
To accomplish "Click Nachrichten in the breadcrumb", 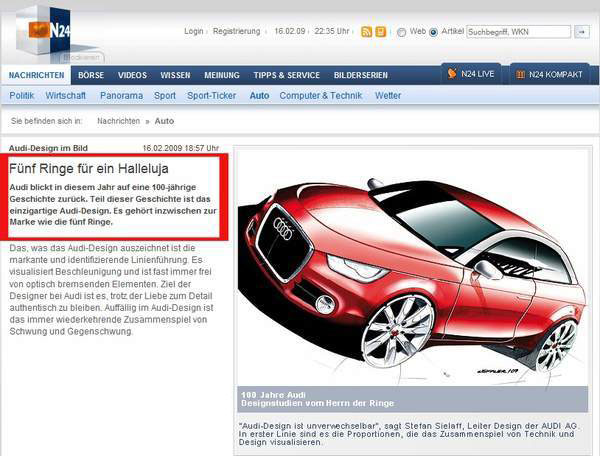I will [118, 121].
